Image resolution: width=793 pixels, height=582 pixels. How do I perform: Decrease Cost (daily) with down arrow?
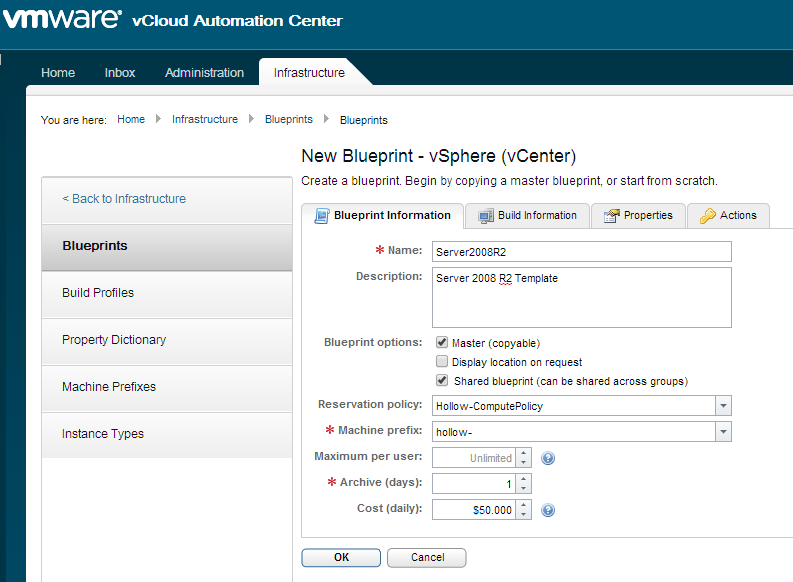point(523,515)
